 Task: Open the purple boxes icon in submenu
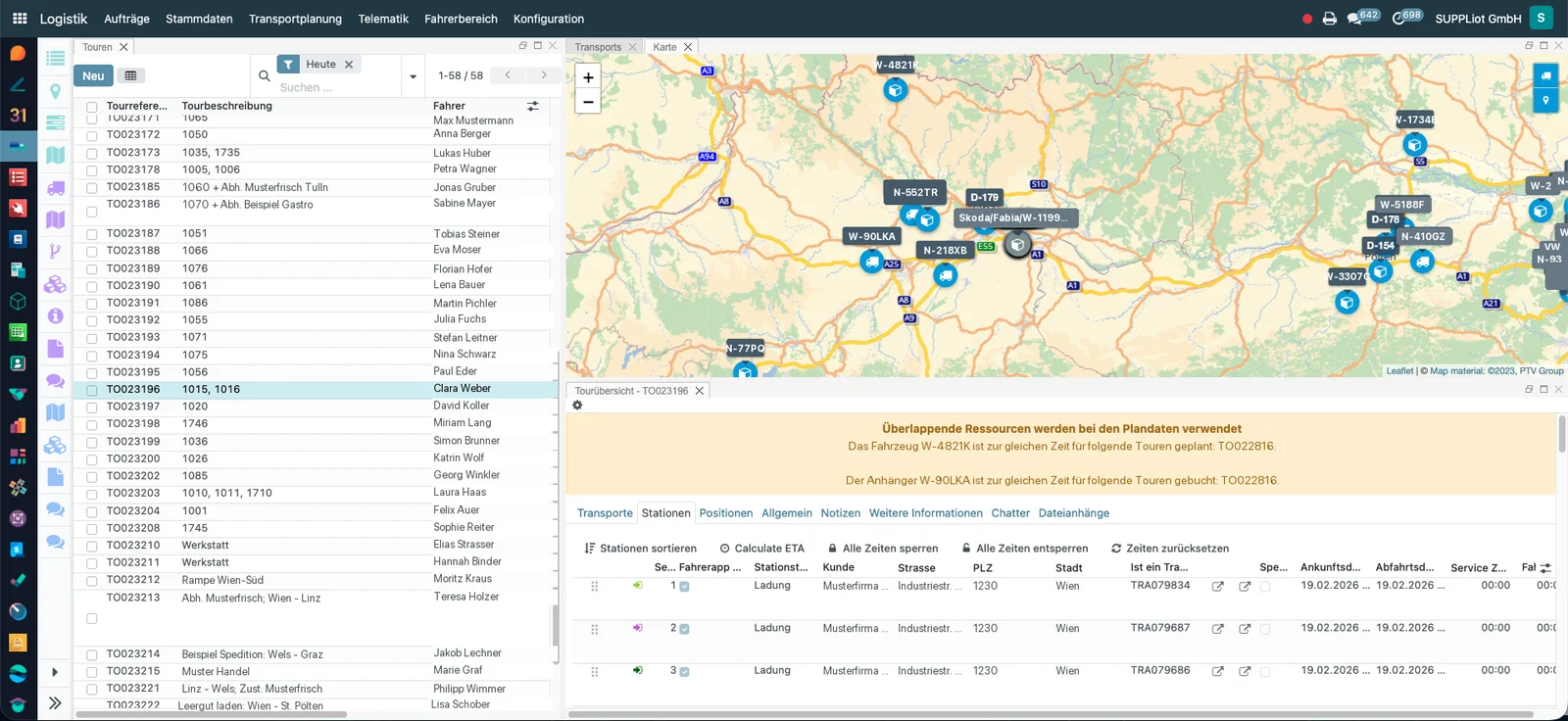55,284
